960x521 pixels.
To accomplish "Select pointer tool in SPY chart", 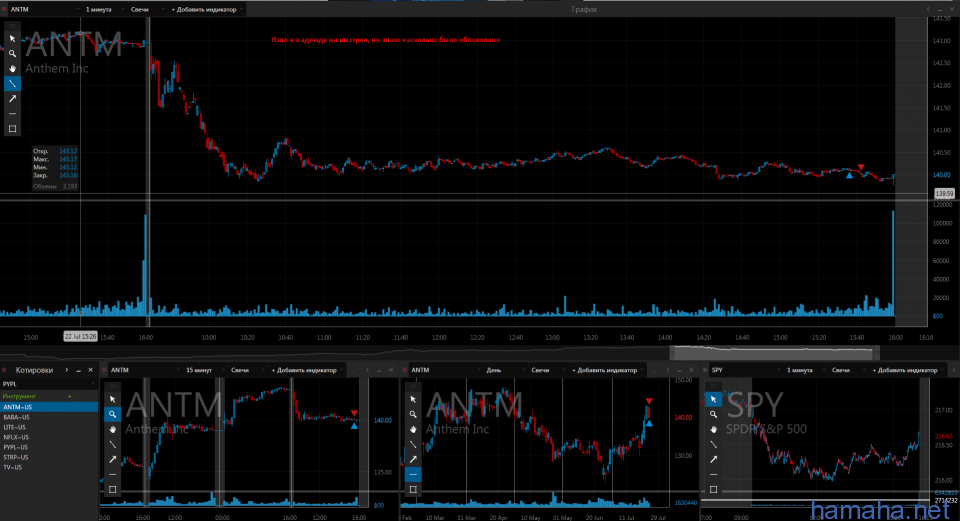I will pyautogui.click(x=713, y=399).
